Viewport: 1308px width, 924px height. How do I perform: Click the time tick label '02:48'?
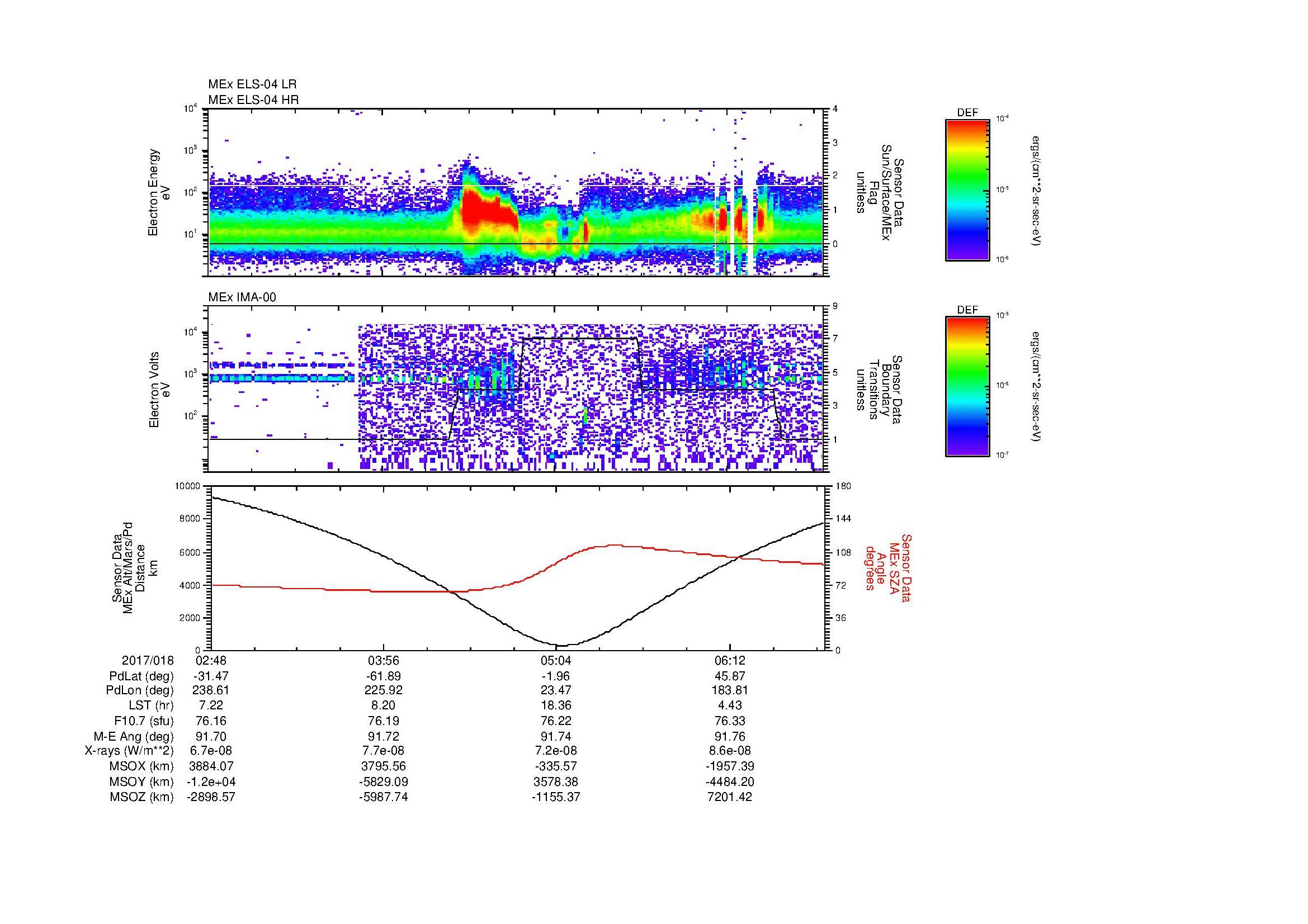click(x=211, y=661)
